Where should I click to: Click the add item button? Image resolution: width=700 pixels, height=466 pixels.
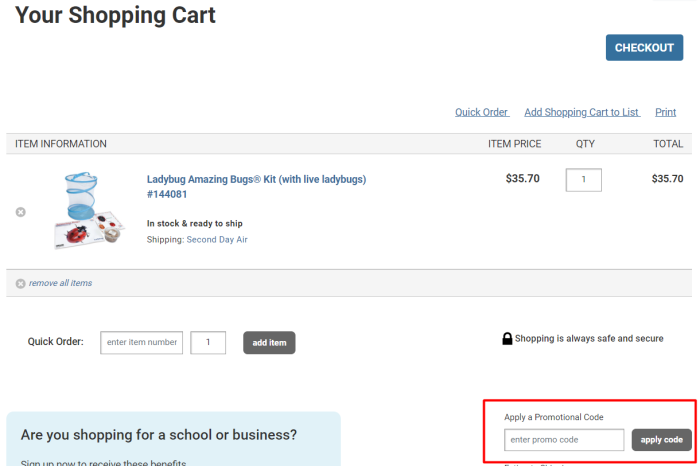[x=269, y=342]
